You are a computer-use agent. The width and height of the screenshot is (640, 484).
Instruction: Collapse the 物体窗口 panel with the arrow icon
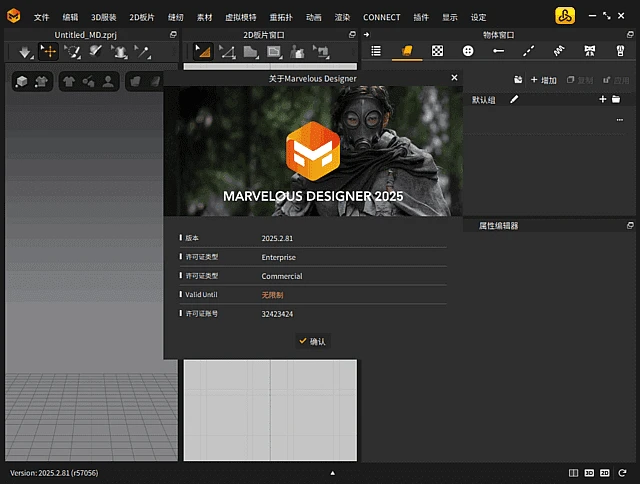click(366, 34)
